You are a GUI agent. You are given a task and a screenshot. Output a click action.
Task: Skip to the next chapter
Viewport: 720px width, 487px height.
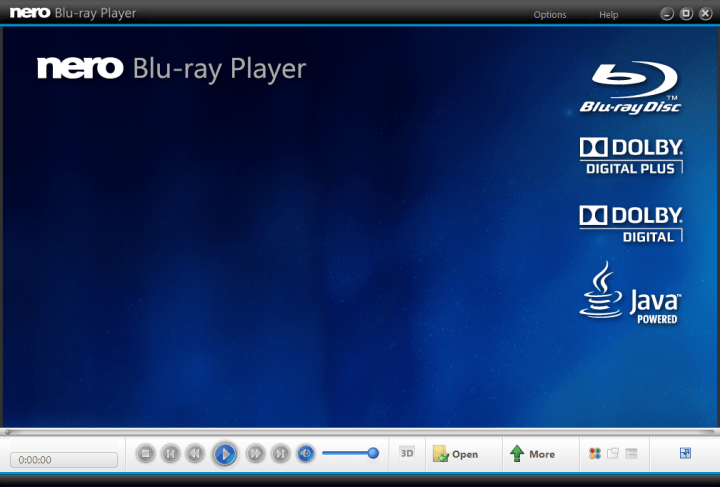[280, 454]
